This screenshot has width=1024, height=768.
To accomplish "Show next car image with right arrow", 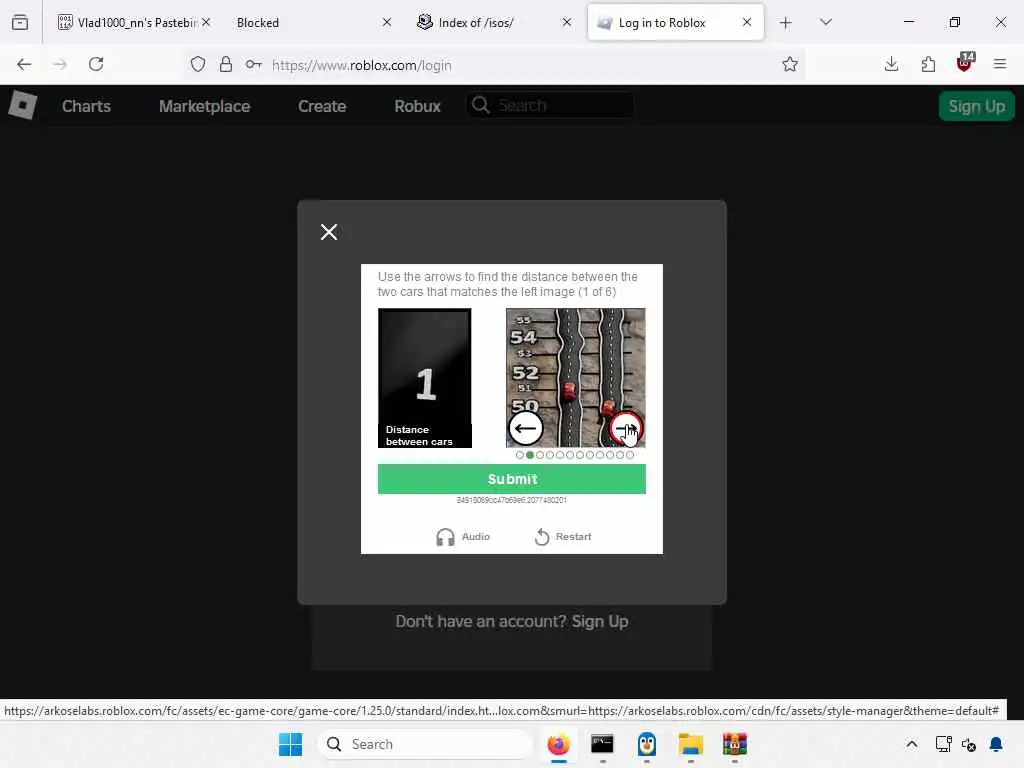I will tap(626, 428).
